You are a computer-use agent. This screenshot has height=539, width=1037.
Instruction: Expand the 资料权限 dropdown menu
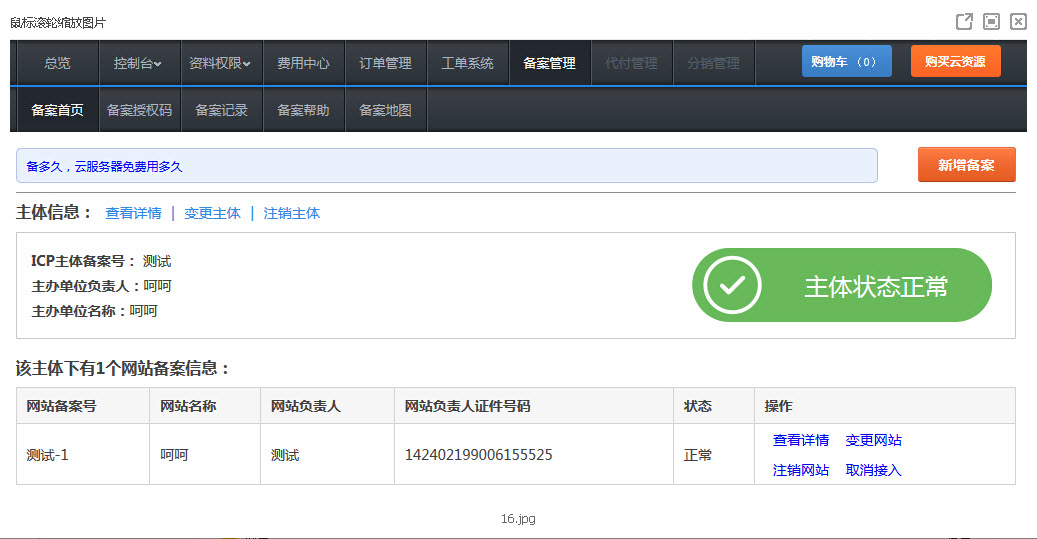220,63
